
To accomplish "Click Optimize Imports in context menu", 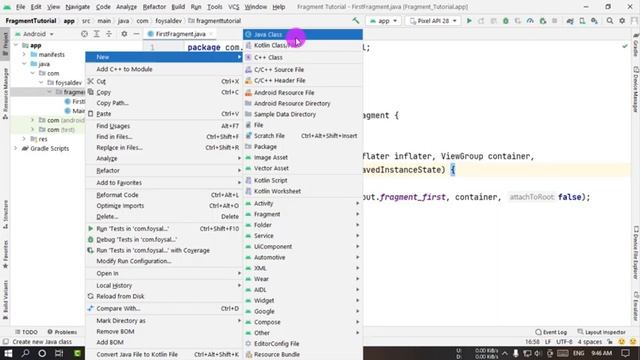I will (x=164, y=206).
